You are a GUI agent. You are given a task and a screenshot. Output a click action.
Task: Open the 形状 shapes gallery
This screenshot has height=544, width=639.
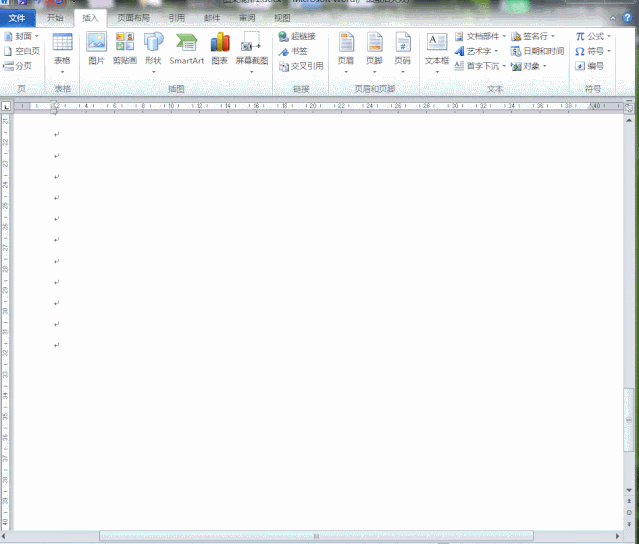(154, 53)
